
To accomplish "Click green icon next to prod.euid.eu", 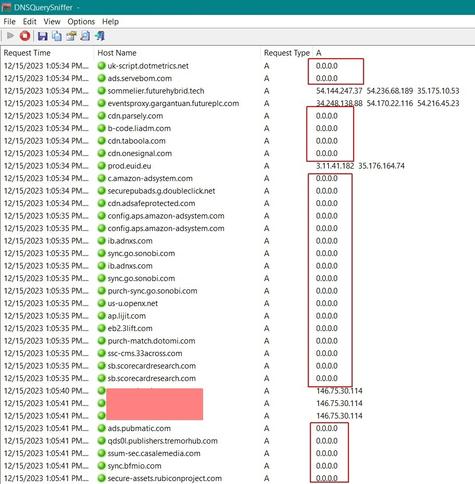I will pos(101,166).
